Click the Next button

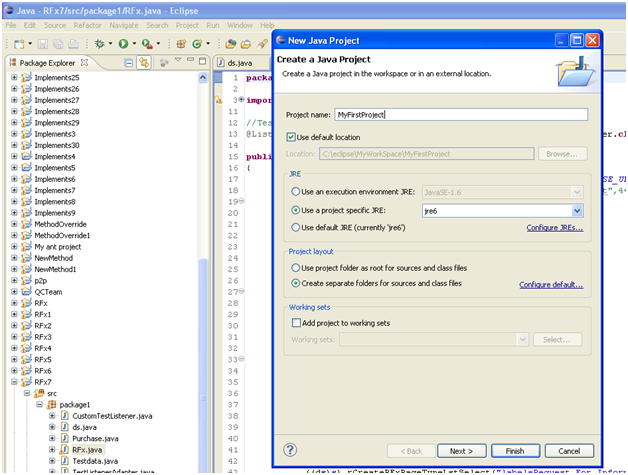[x=461, y=451]
